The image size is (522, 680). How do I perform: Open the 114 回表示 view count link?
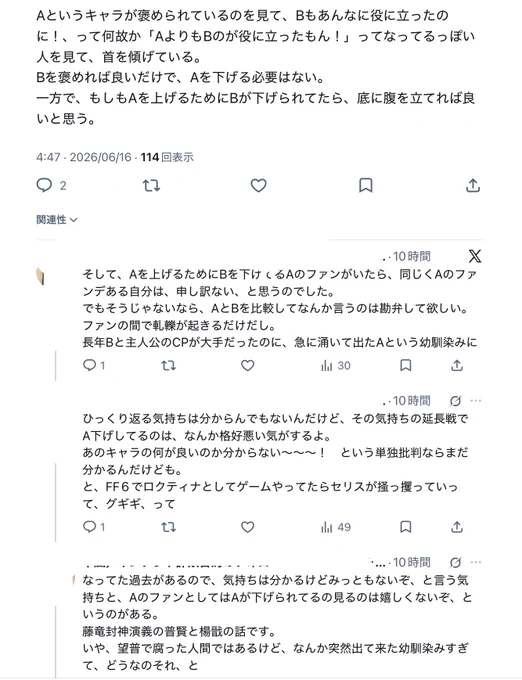pyautogui.click(x=167, y=157)
